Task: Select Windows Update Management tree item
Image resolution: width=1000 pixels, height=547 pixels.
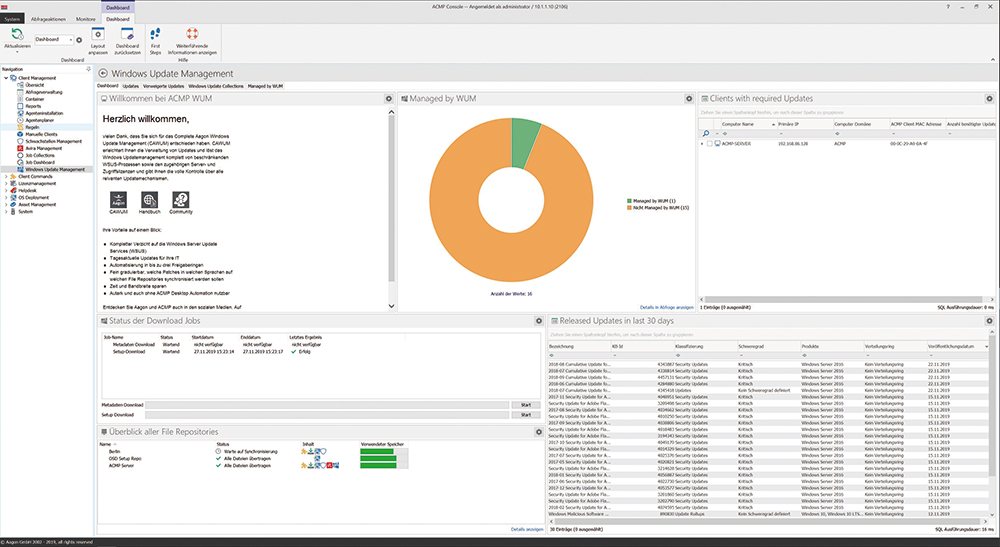Action: pyautogui.click(x=55, y=169)
